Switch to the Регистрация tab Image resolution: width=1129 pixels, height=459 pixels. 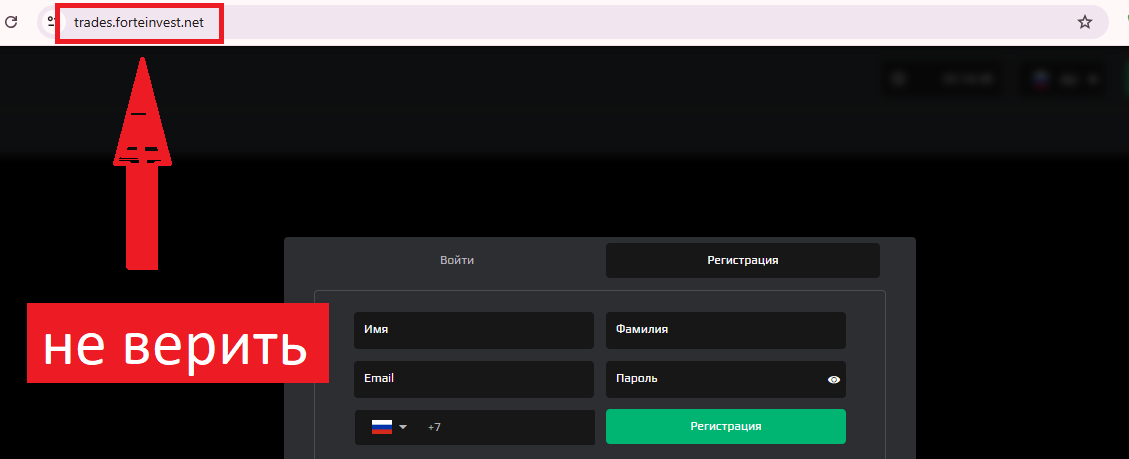pyautogui.click(x=742, y=260)
